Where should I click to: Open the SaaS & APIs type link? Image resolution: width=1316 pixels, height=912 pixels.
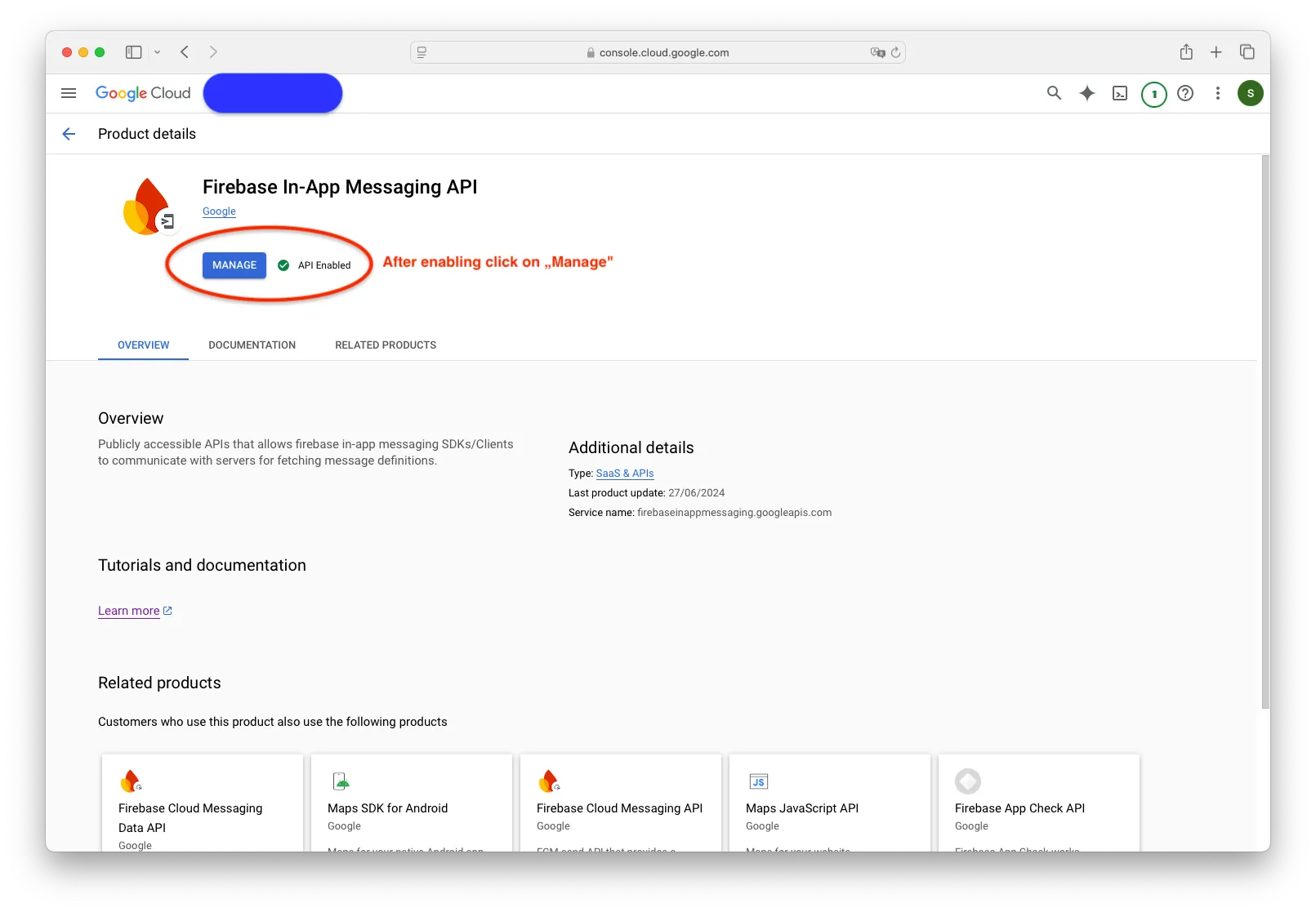625,474
